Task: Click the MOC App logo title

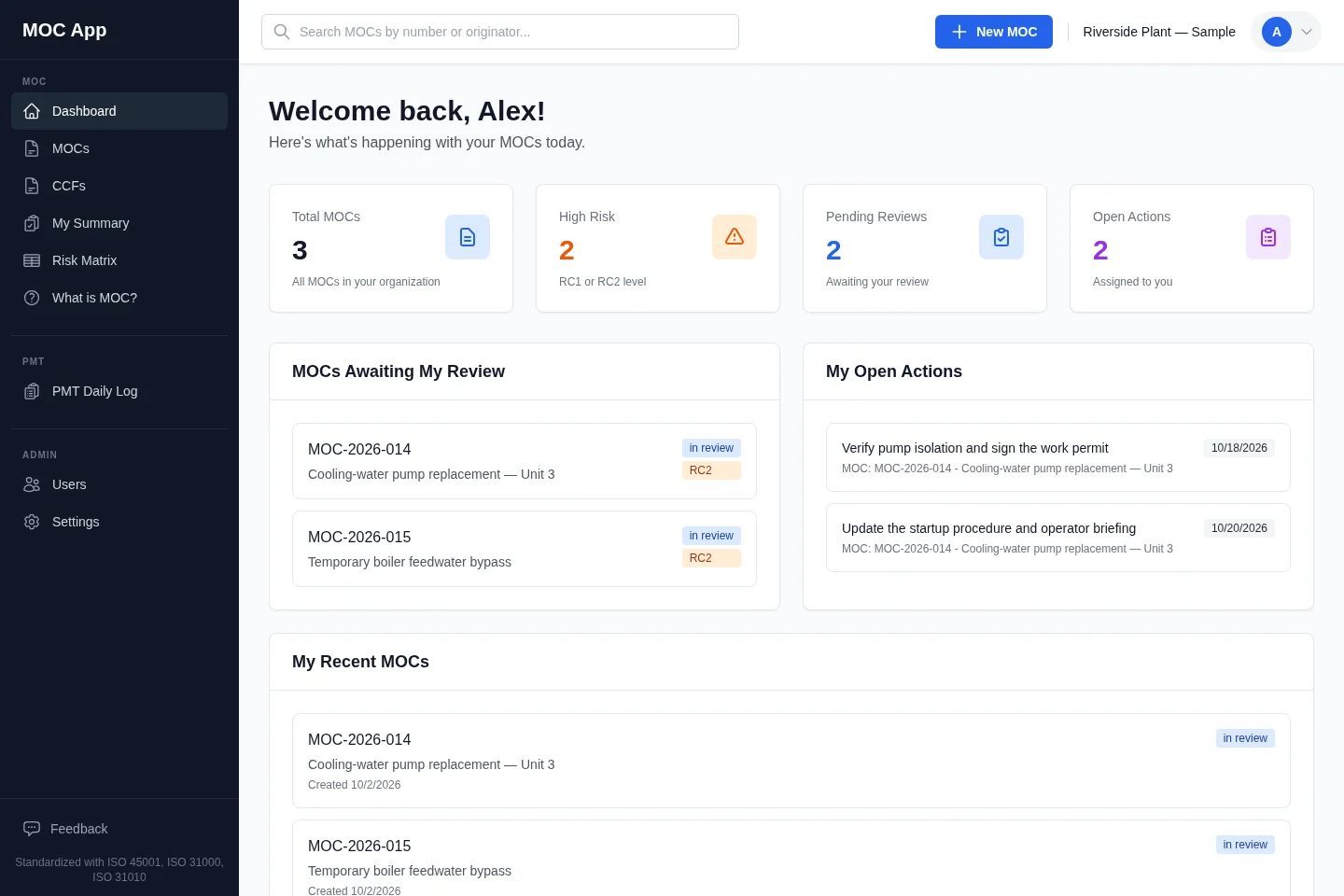Action: point(64,30)
